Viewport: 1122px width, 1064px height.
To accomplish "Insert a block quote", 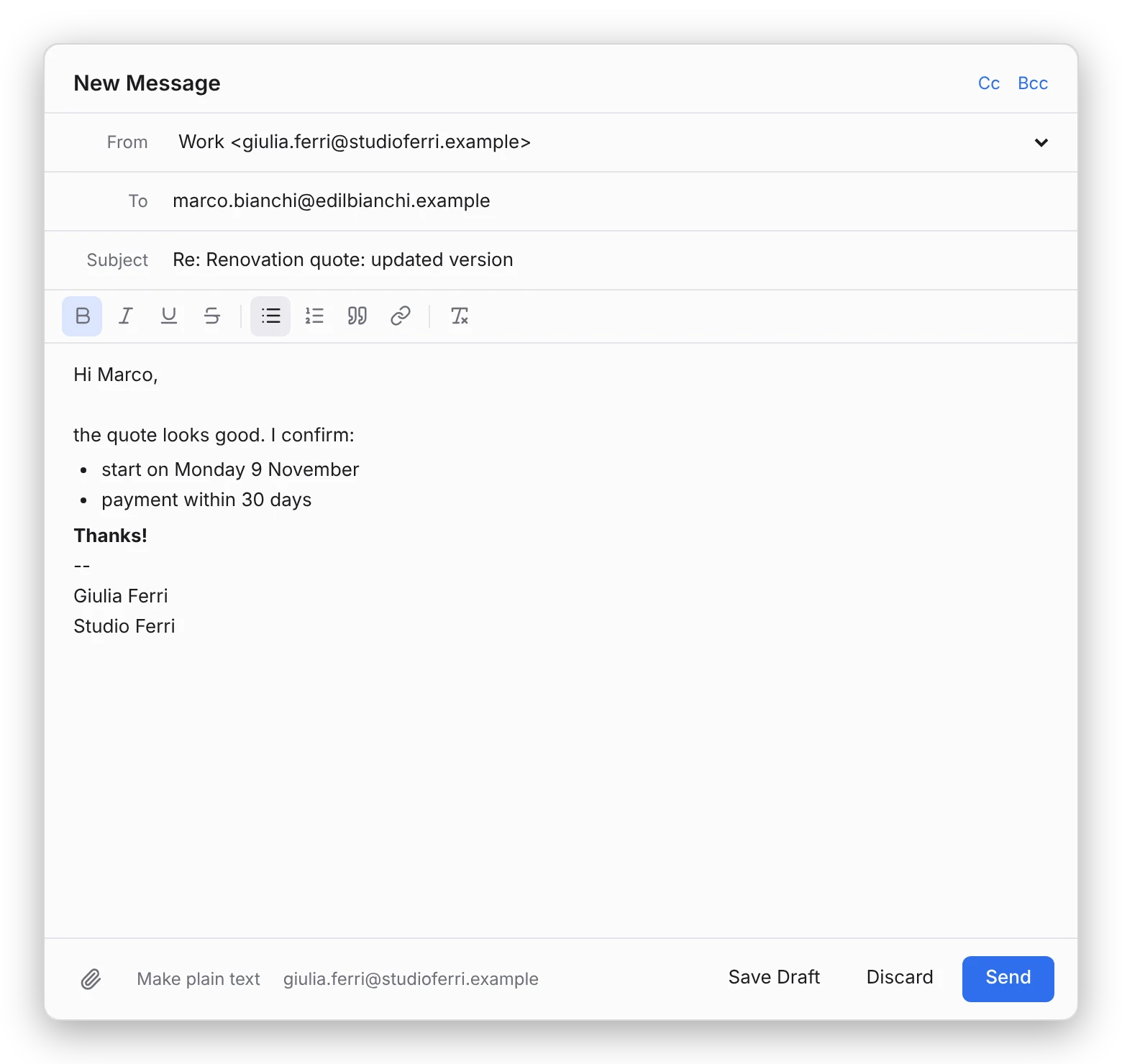I will click(x=357, y=316).
